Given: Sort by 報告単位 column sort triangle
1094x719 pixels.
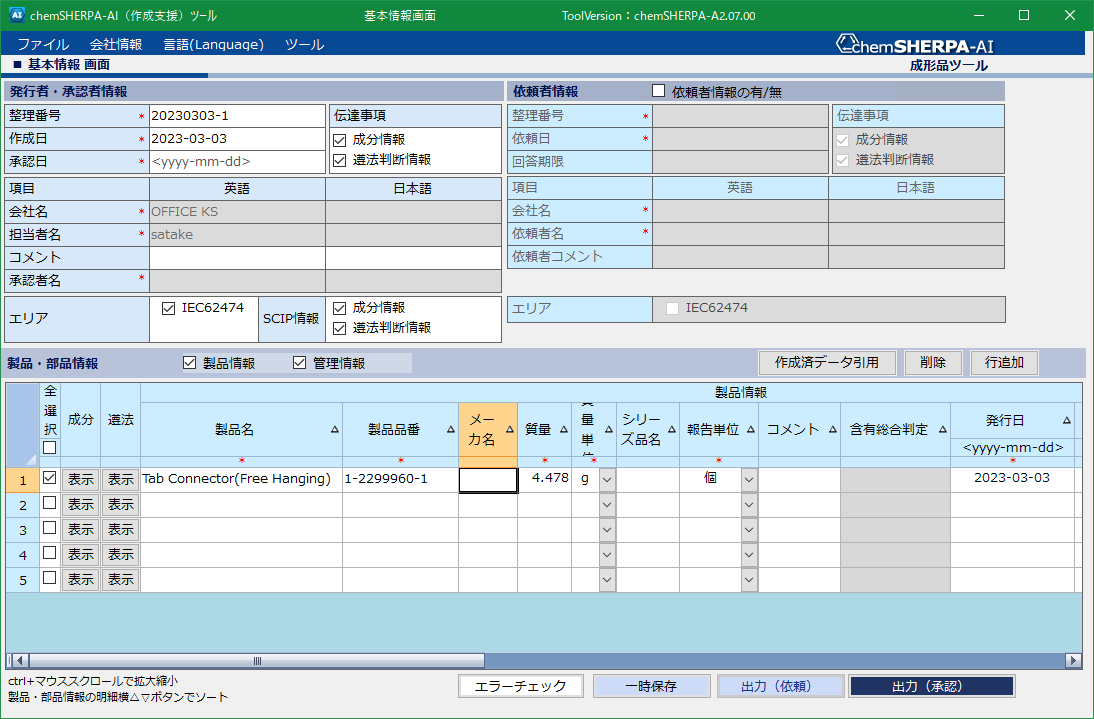Looking at the screenshot, I should 749,430.
